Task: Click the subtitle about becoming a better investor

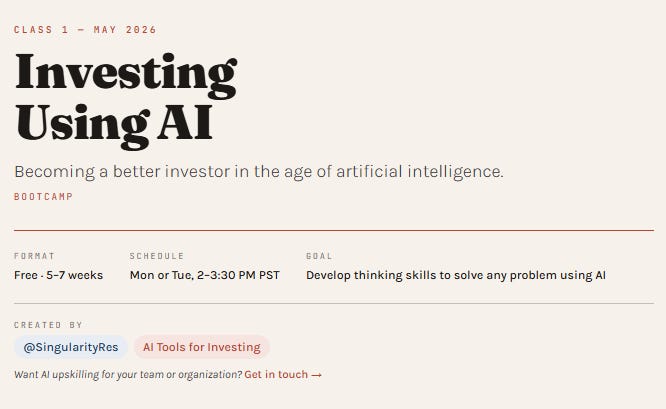Action: 259,172
